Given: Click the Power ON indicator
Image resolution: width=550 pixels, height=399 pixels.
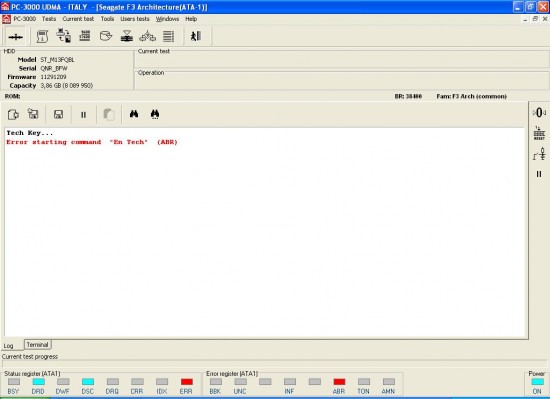Looking at the screenshot, I should (537, 382).
